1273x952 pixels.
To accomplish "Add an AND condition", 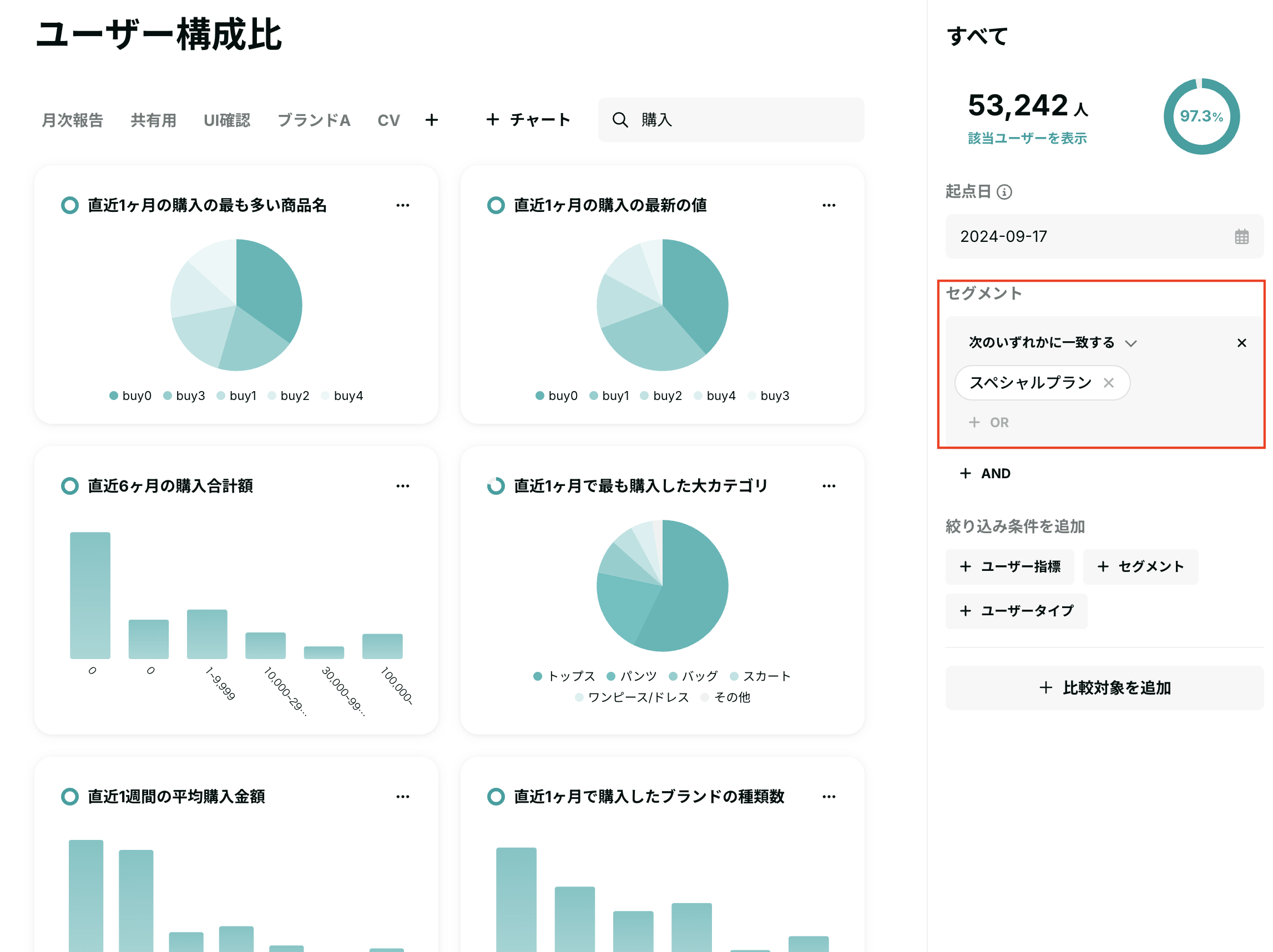I will click(984, 473).
